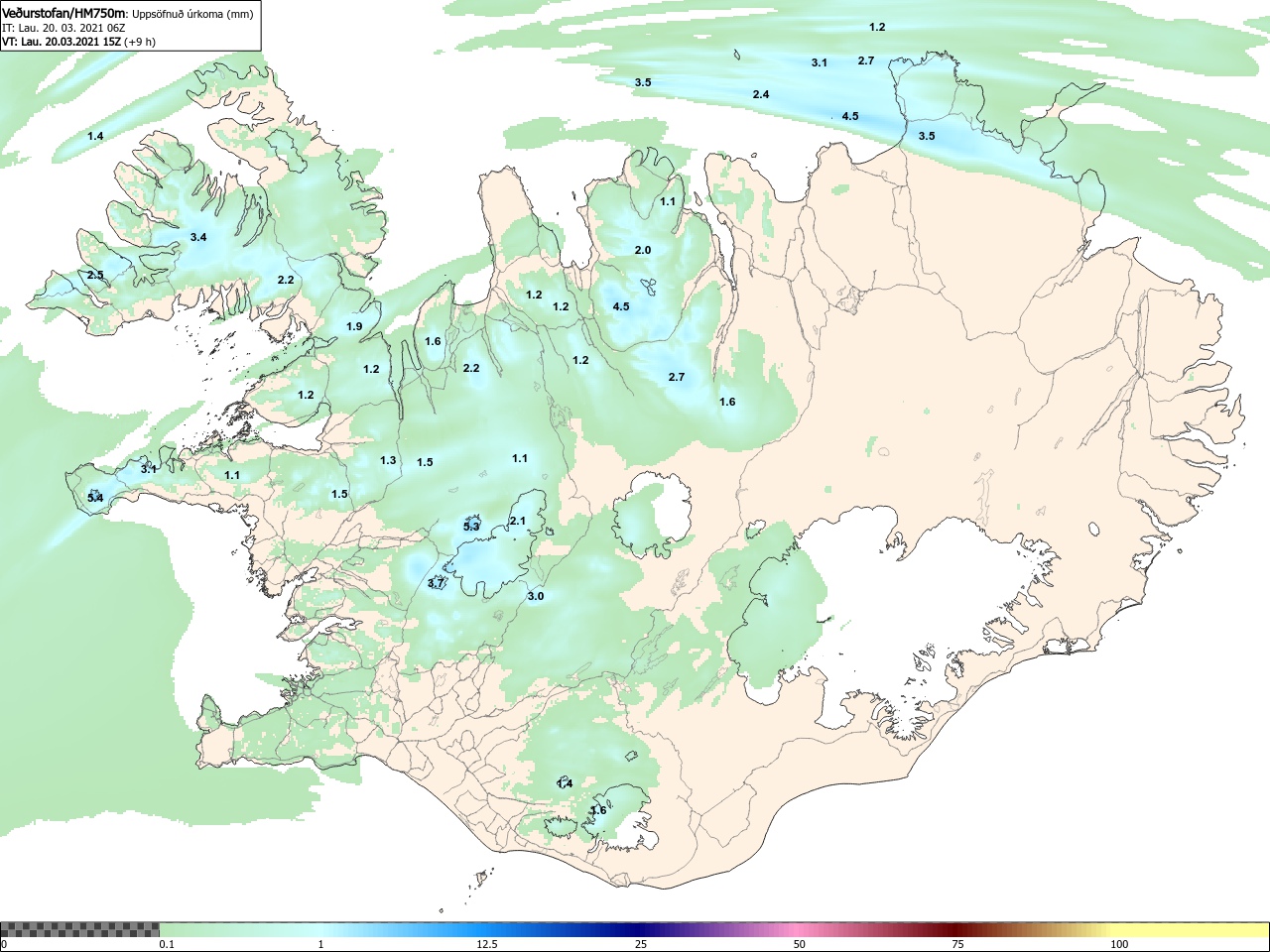
Task: Select the 12.5 legend tick label
Action: (487, 944)
